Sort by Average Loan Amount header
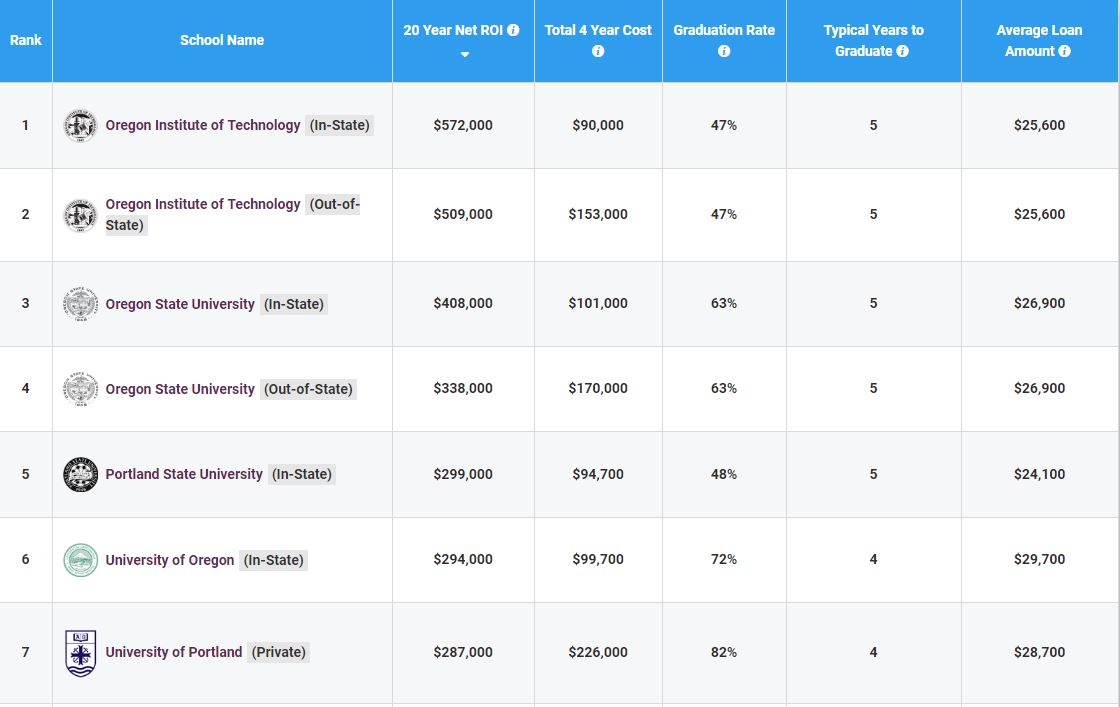This screenshot has height=707, width=1120. click(1039, 30)
